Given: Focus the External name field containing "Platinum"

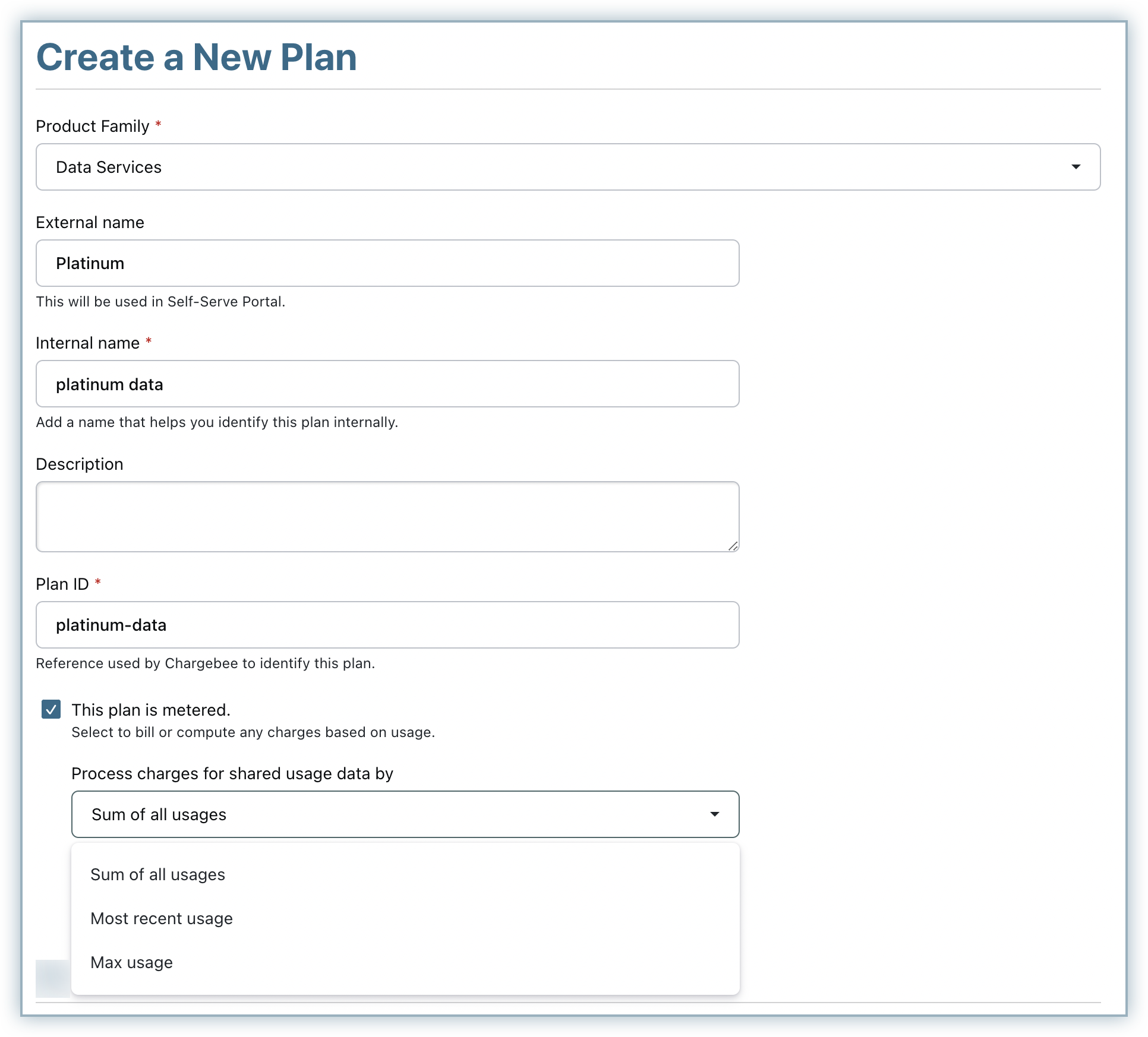Looking at the screenshot, I should (x=387, y=263).
